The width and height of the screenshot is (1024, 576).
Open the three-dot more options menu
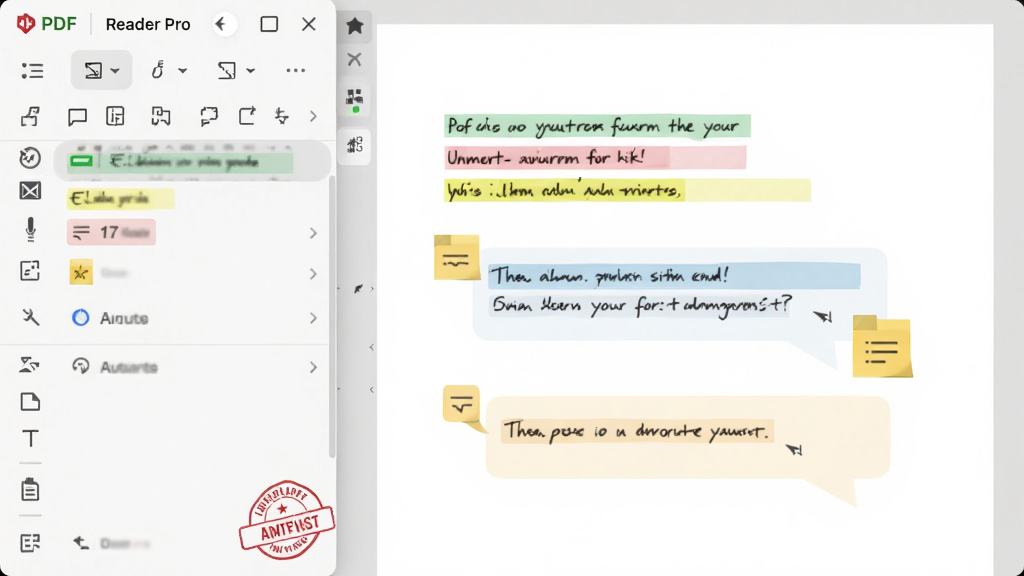296,71
